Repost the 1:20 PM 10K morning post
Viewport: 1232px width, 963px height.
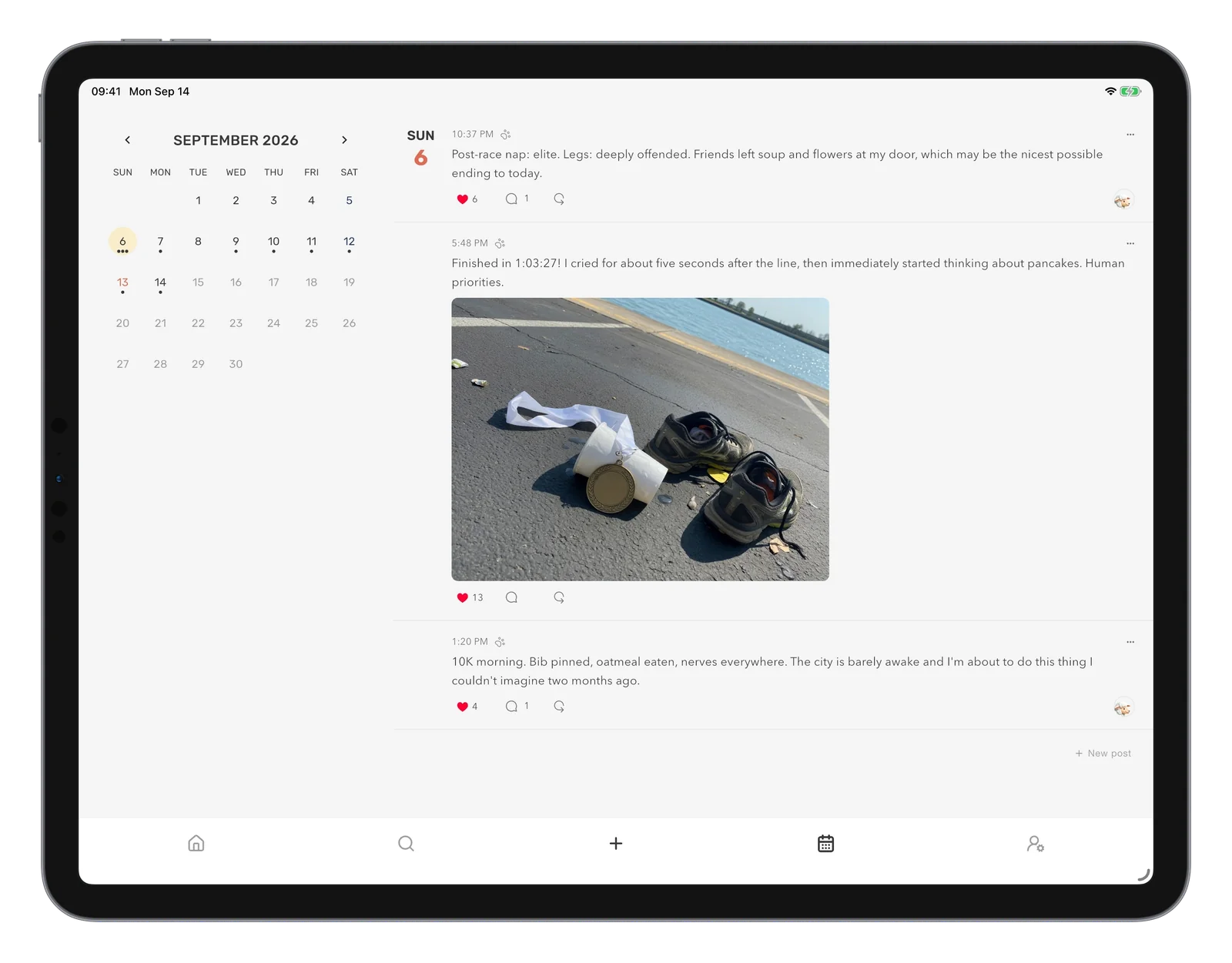coord(559,706)
